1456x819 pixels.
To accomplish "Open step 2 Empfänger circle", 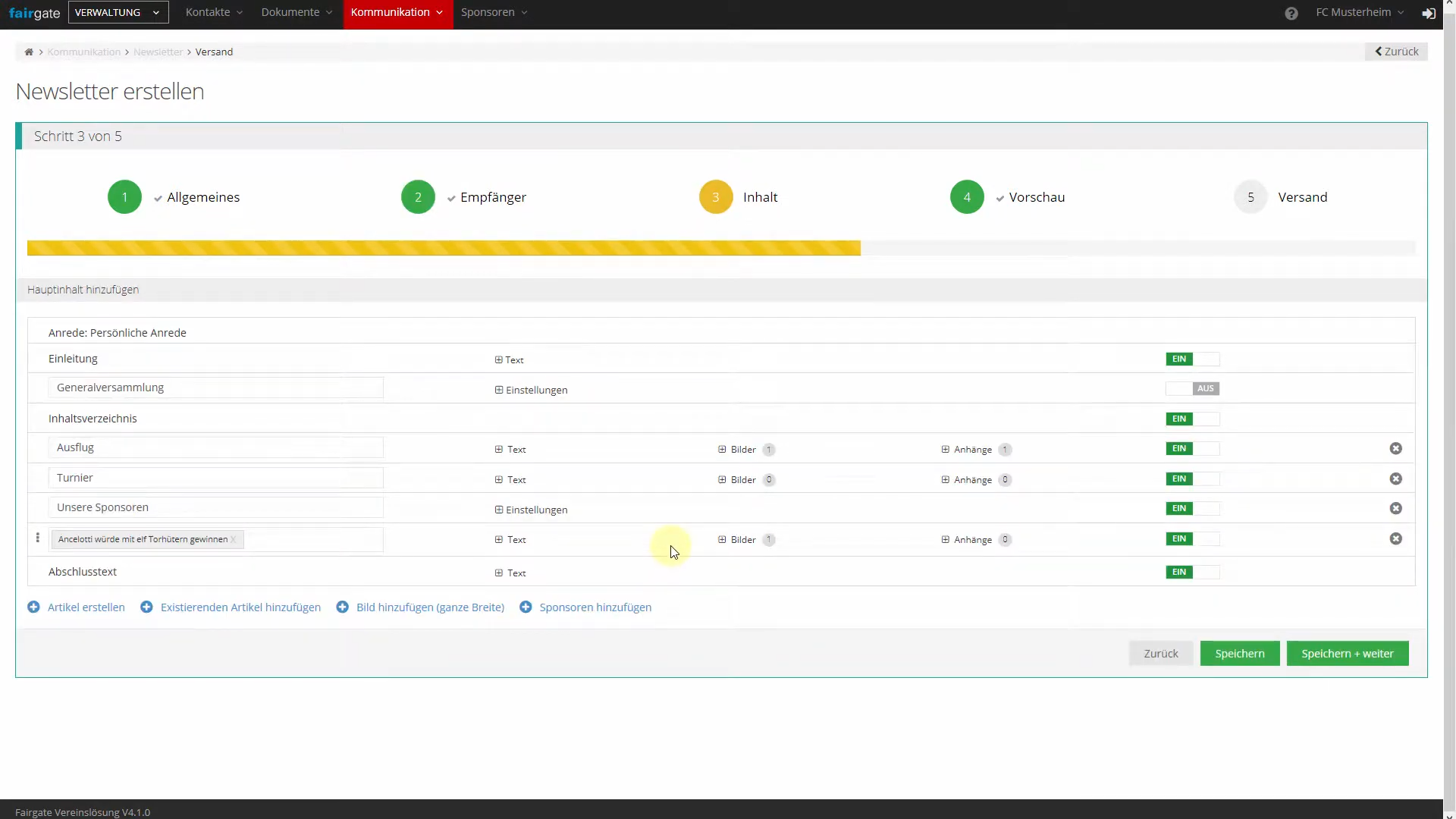I will [418, 197].
